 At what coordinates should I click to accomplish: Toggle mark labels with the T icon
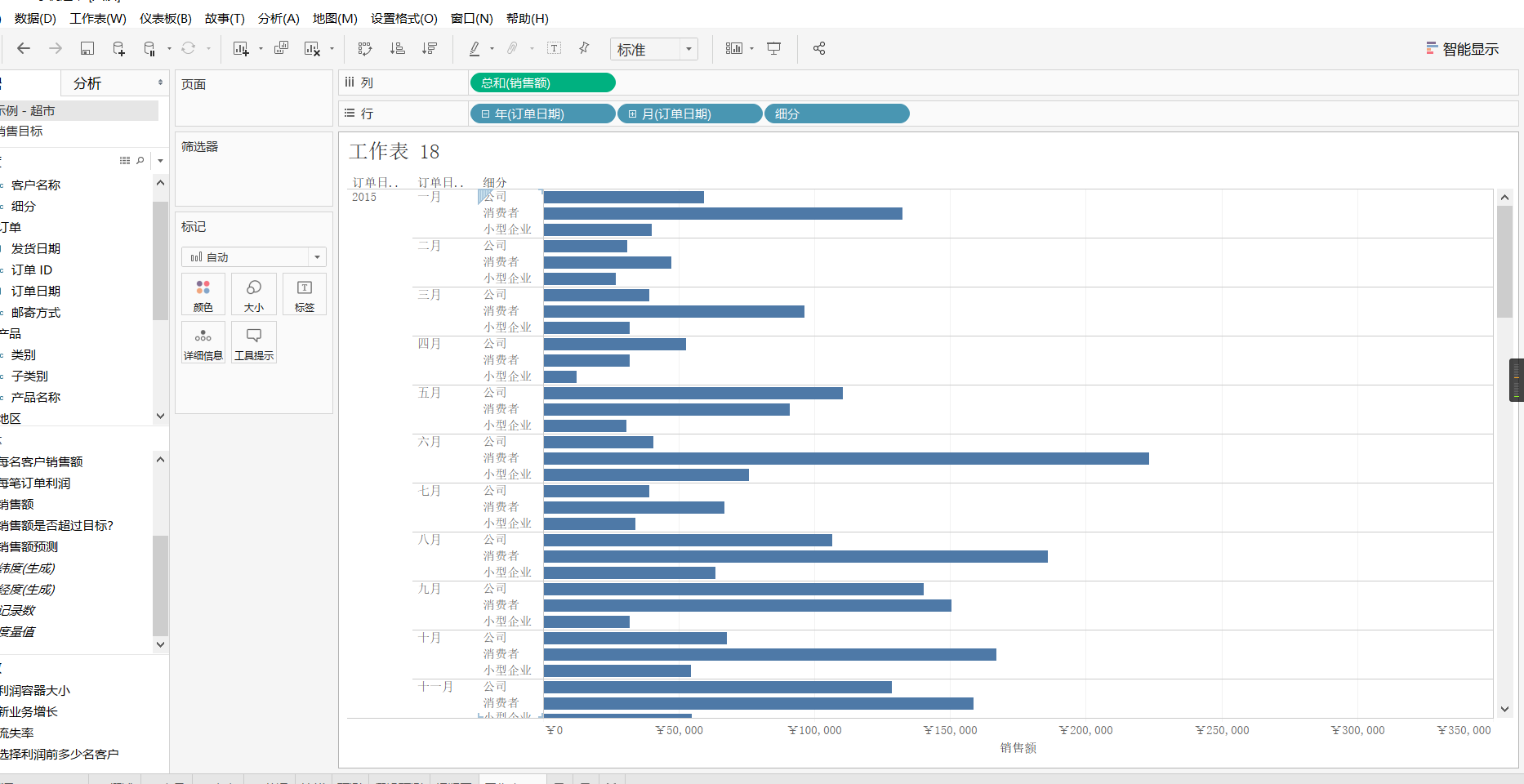point(555,49)
